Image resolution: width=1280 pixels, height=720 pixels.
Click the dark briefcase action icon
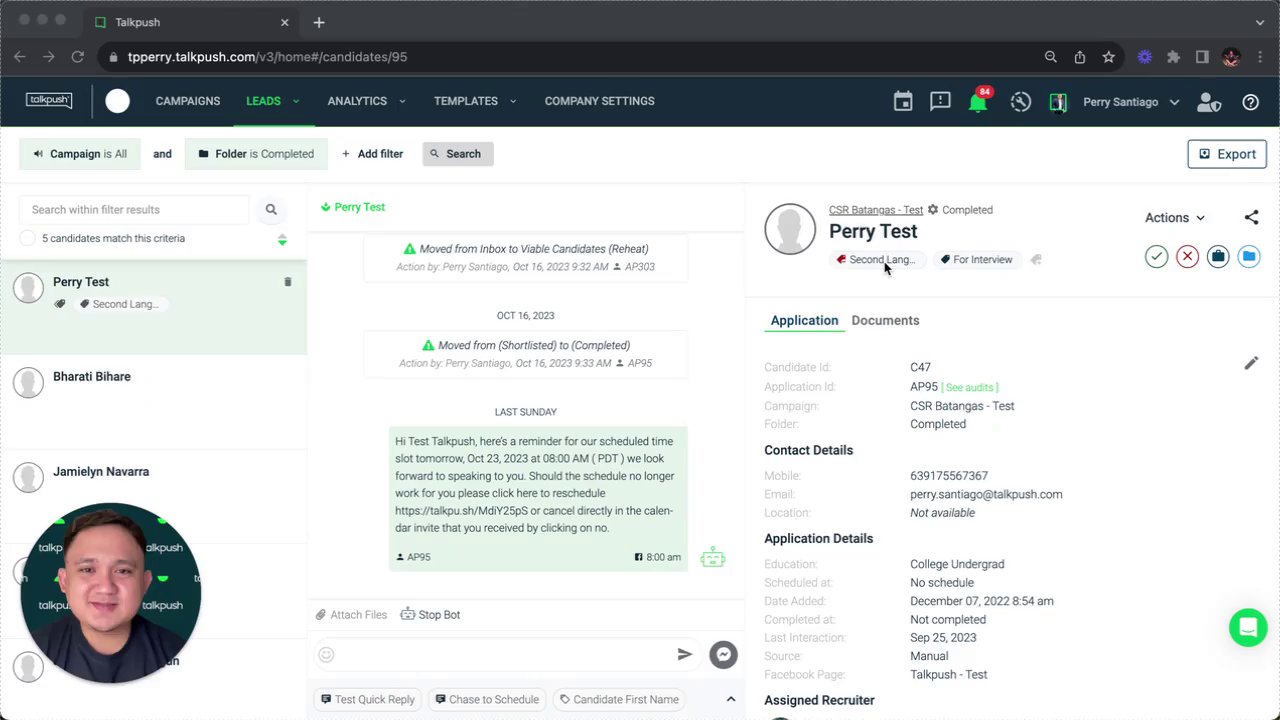pos(1218,257)
